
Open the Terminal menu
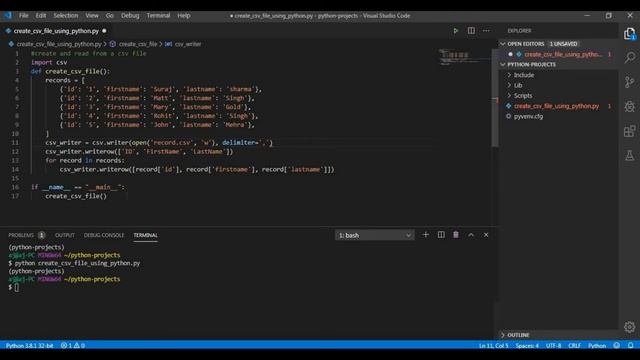click(x=158, y=16)
